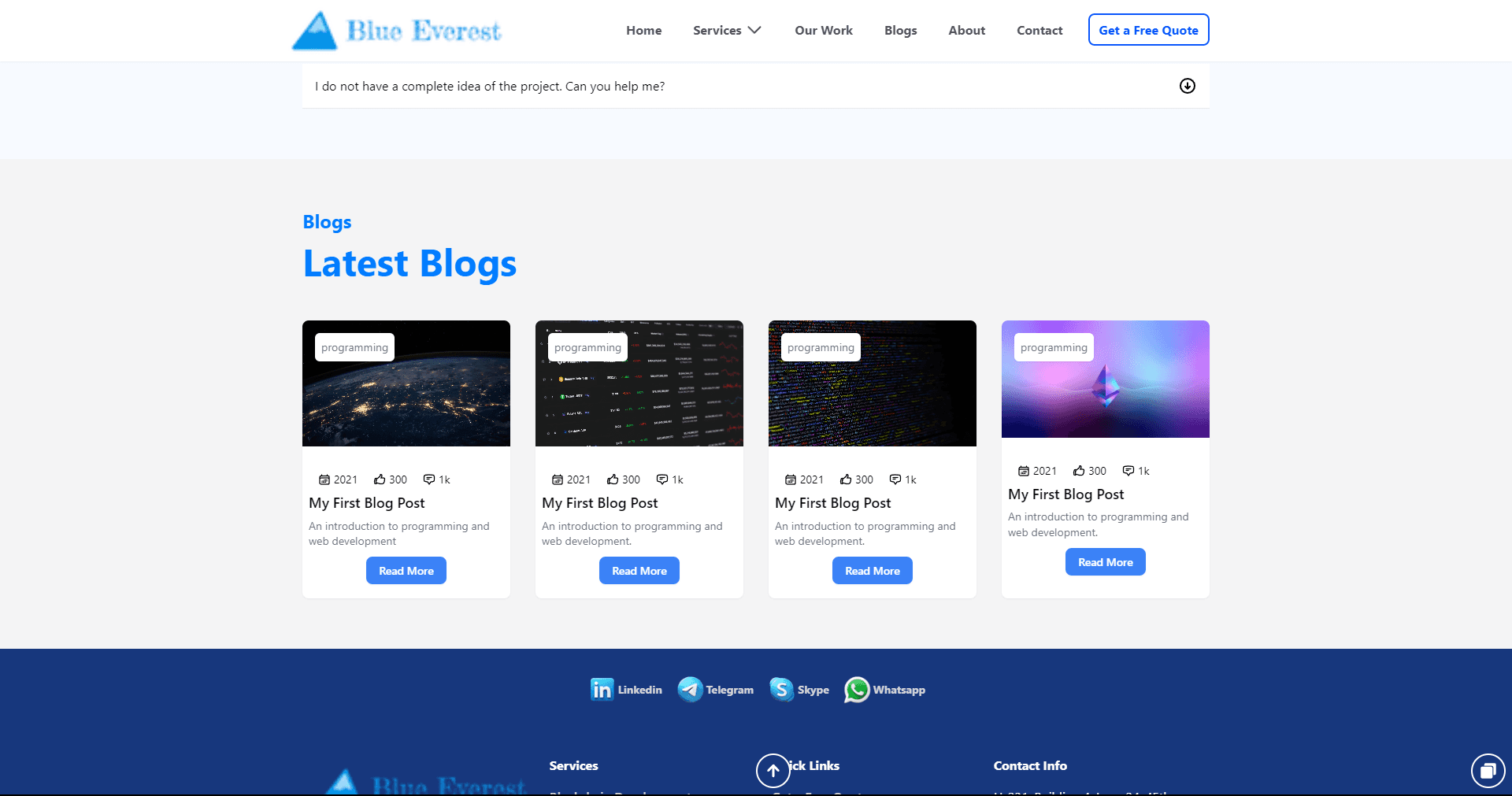Click Read More on first blog card
This screenshot has width=1512, height=796.
406,571
